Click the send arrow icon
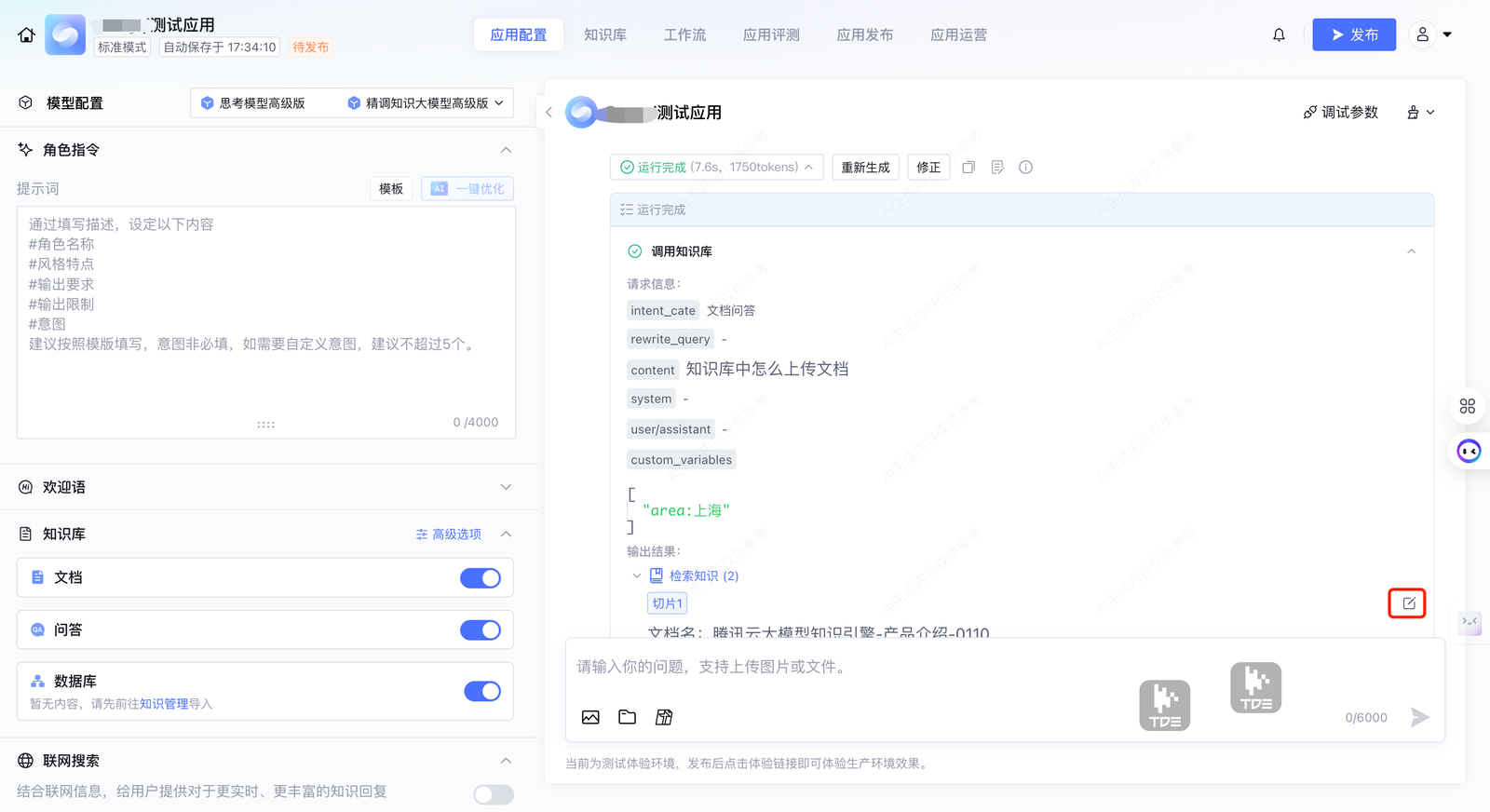This screenshot has width=1490, height=812. pos(1419,717)
